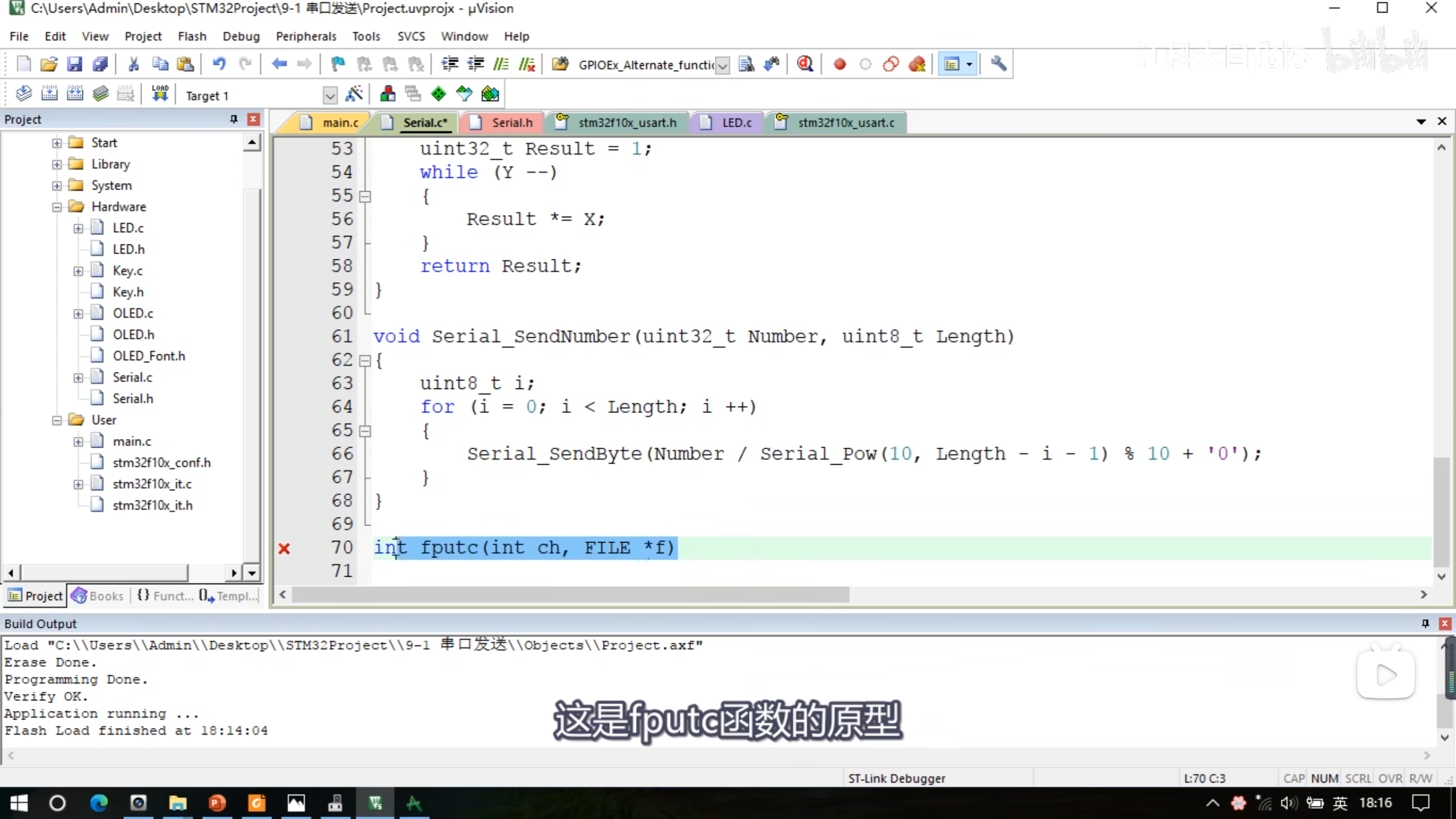This screenshot has height=819, width=1456.
Task: Start the debug session icon
Action: [805, 64]
